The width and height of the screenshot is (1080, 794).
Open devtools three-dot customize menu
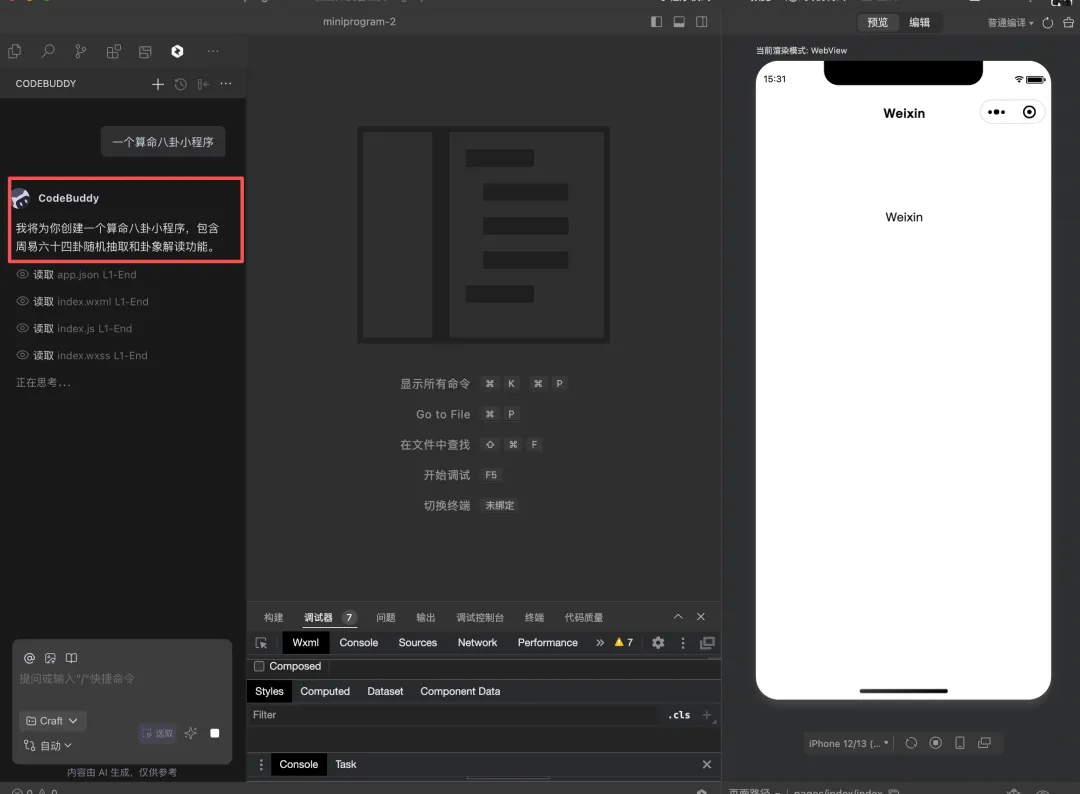point(683,643)
